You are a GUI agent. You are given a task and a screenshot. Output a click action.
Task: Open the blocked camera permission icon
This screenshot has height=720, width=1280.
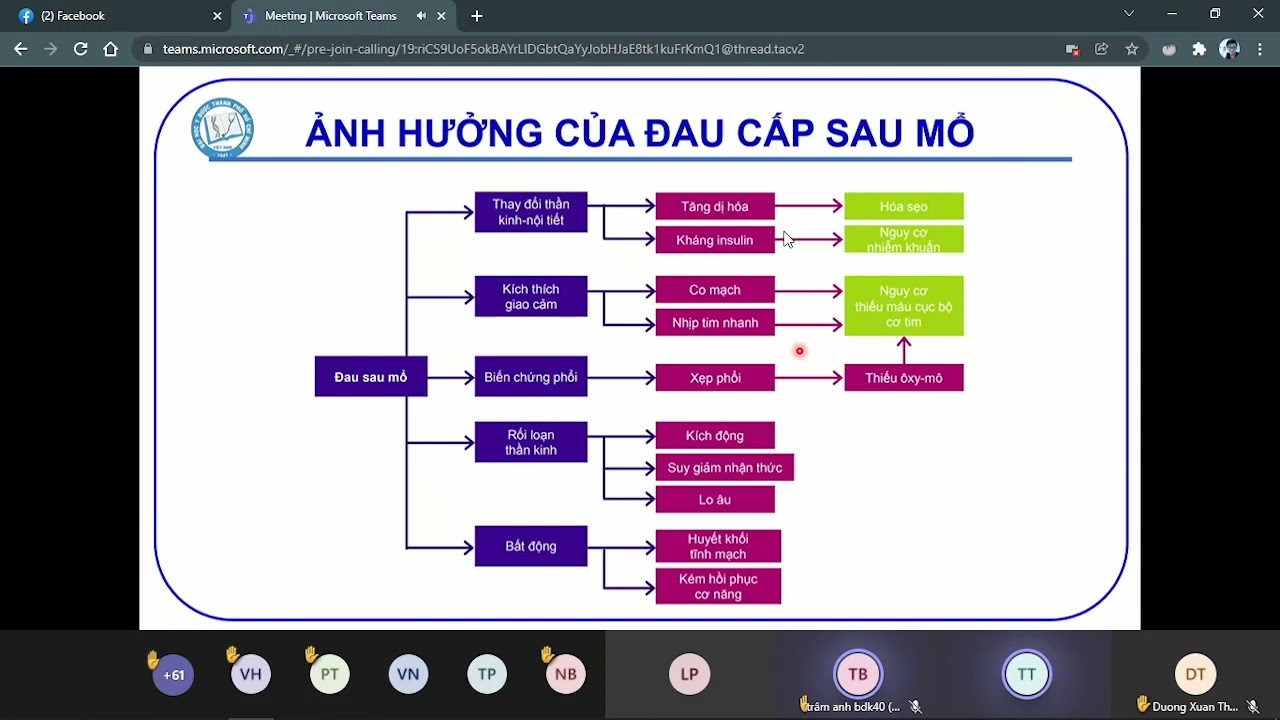(x=1072, y=49)
